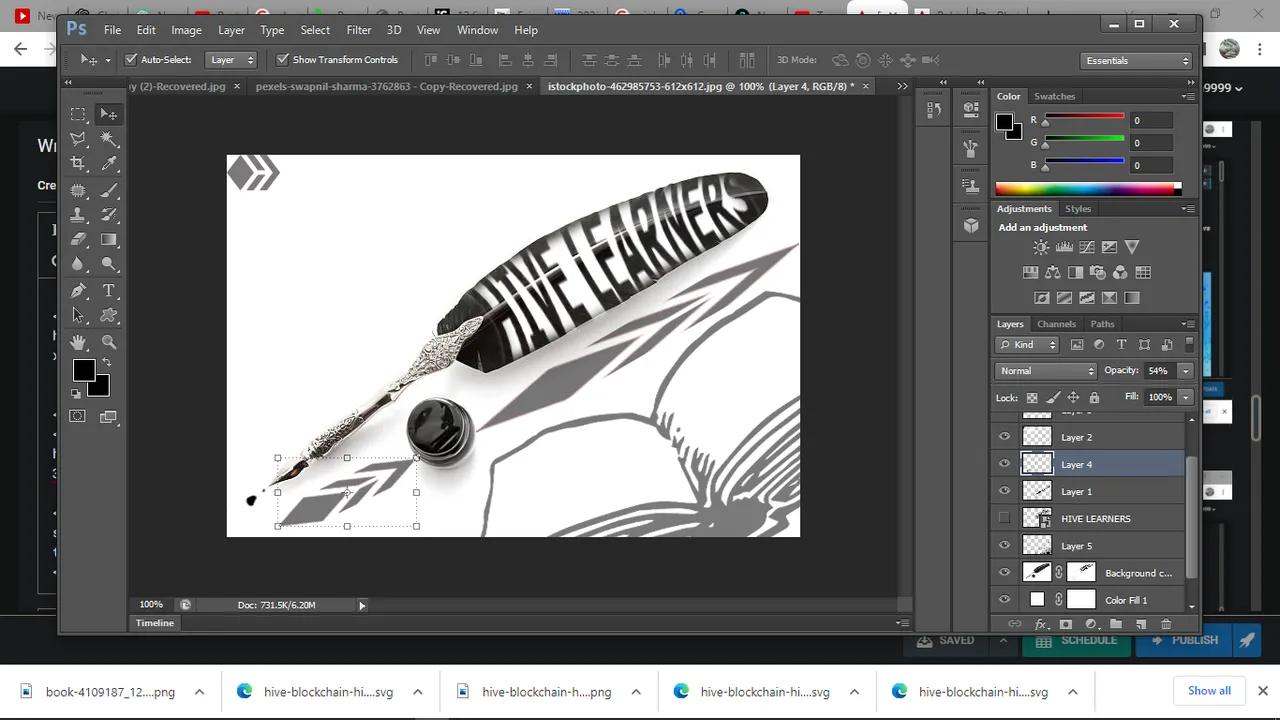Open the Opacity slider arrow
The height and width of the screenshot is (720, 1280).
click(1186, 371)
